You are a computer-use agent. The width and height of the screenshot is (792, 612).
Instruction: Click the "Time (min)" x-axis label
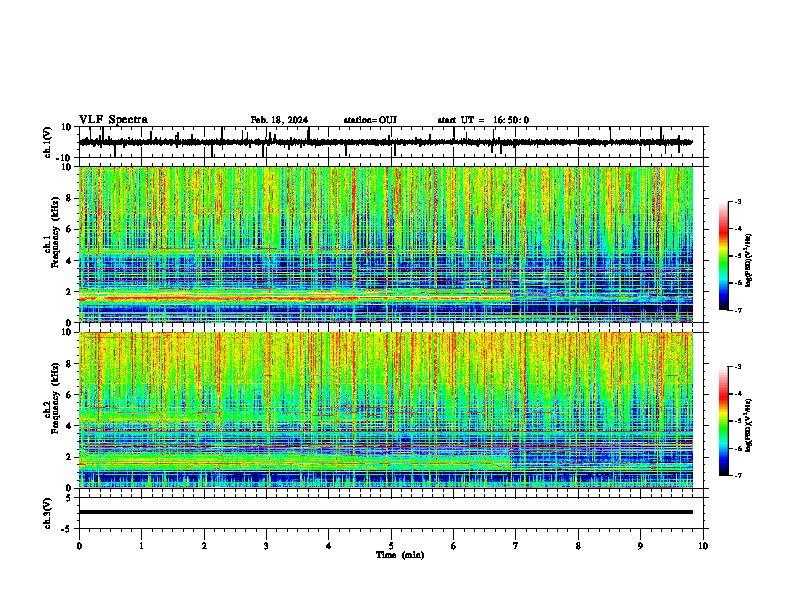(x=400, y=555)
